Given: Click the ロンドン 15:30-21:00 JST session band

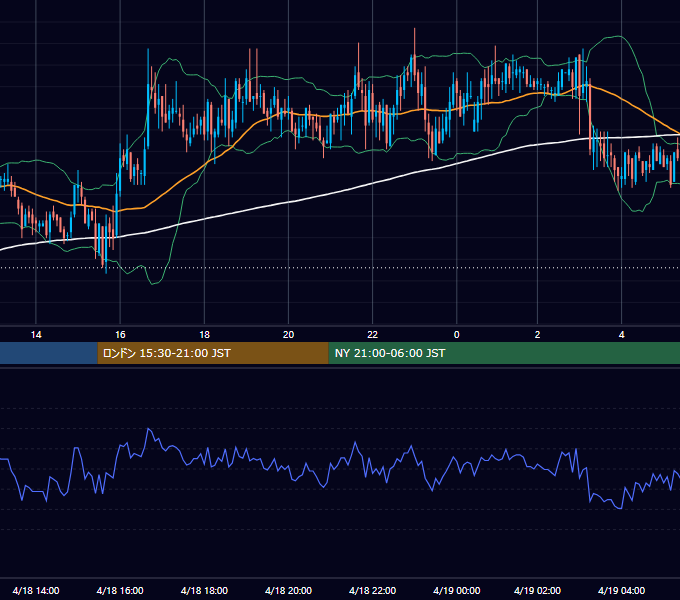Looking at the screenshot, I should [x=213, y=353].
